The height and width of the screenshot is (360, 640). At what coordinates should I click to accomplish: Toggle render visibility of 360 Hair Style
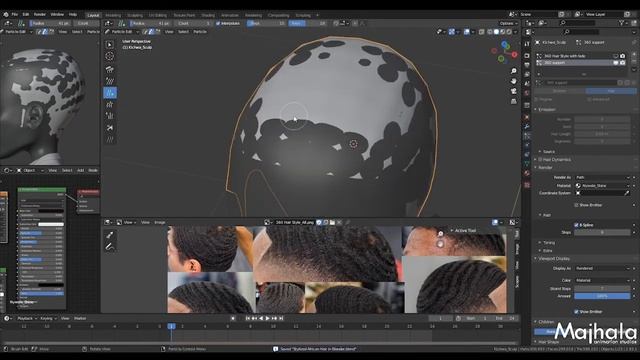[622, 56]
